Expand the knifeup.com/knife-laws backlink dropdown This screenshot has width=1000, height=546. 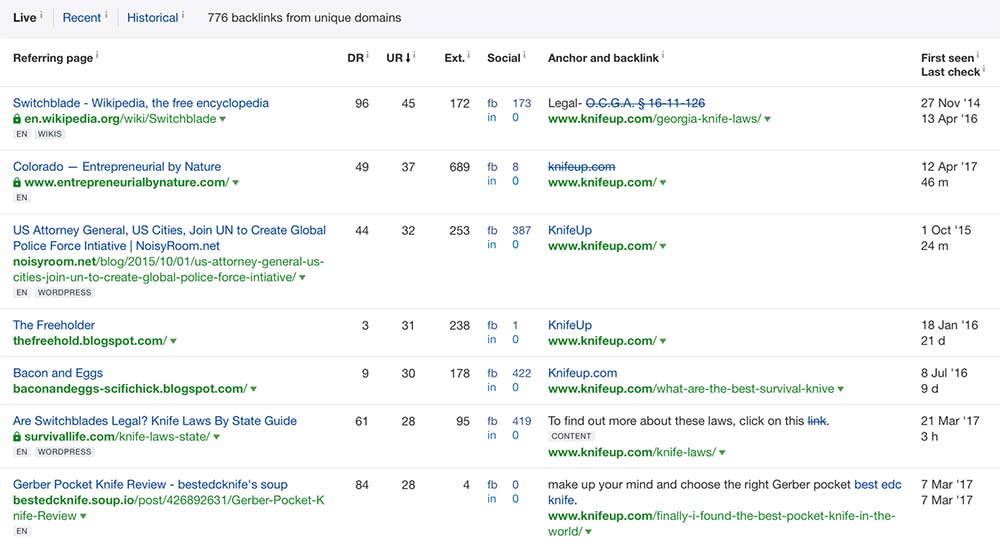click(722, 453)
